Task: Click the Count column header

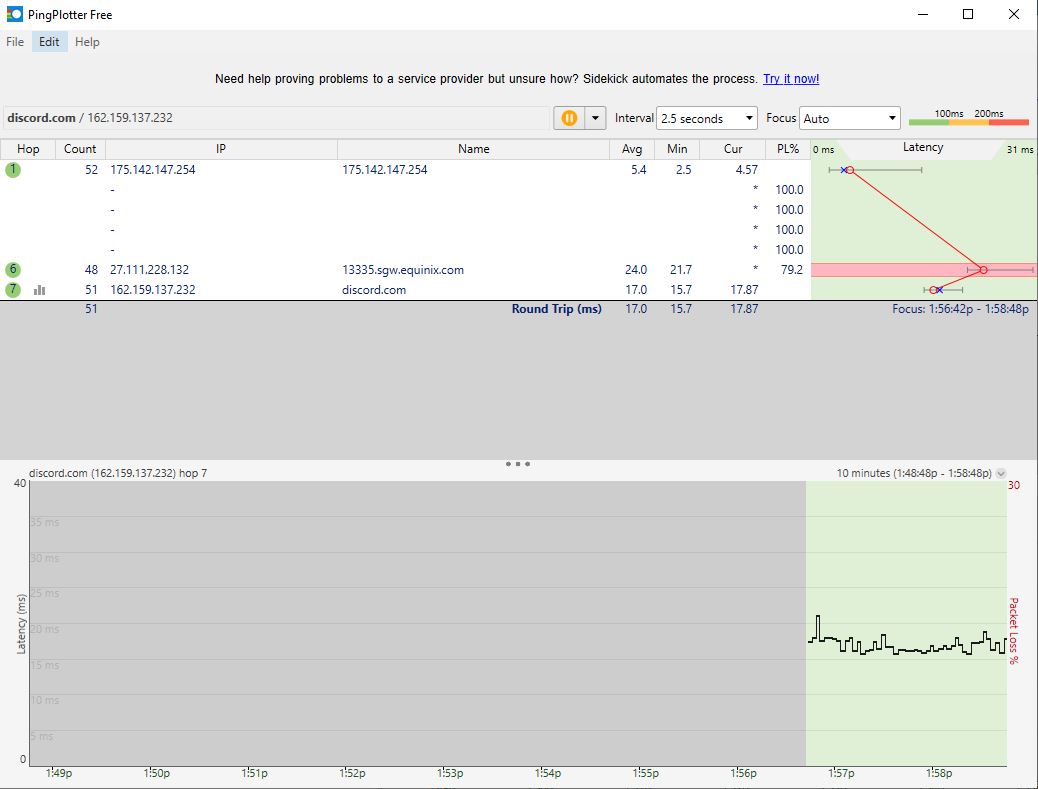Action: 80,149
